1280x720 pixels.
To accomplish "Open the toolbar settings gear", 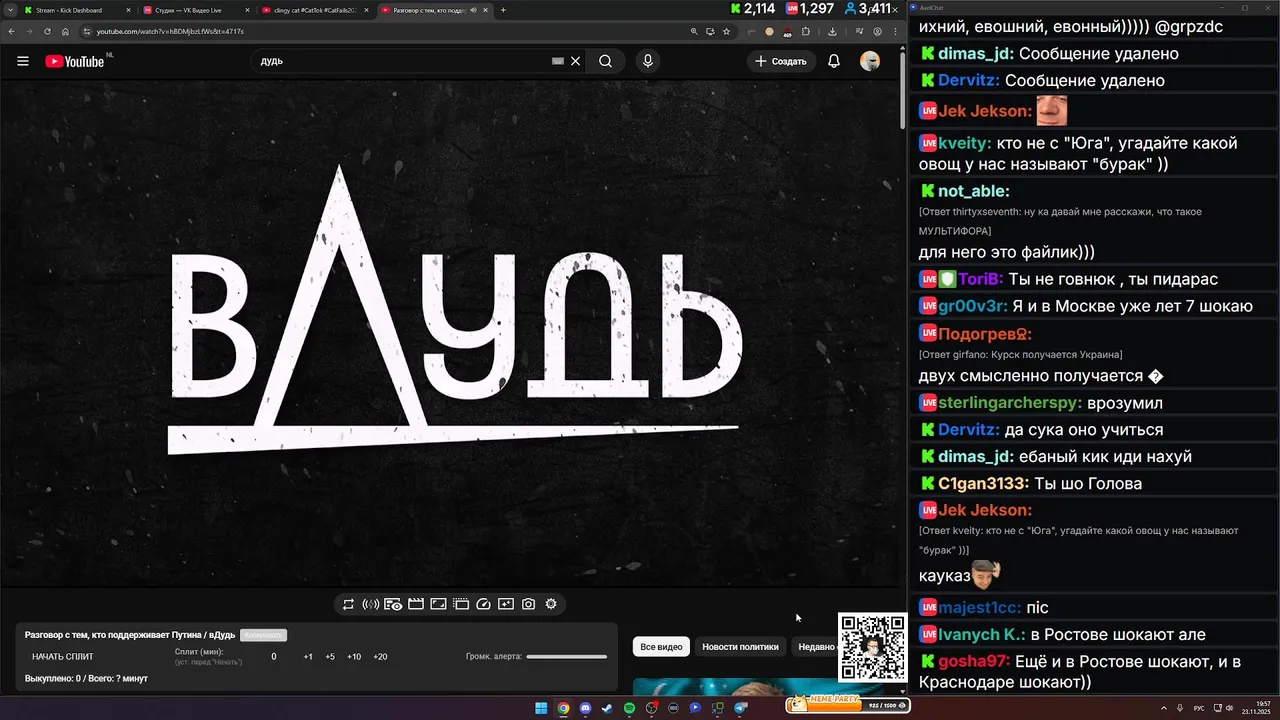I will (x=551, y=604).
